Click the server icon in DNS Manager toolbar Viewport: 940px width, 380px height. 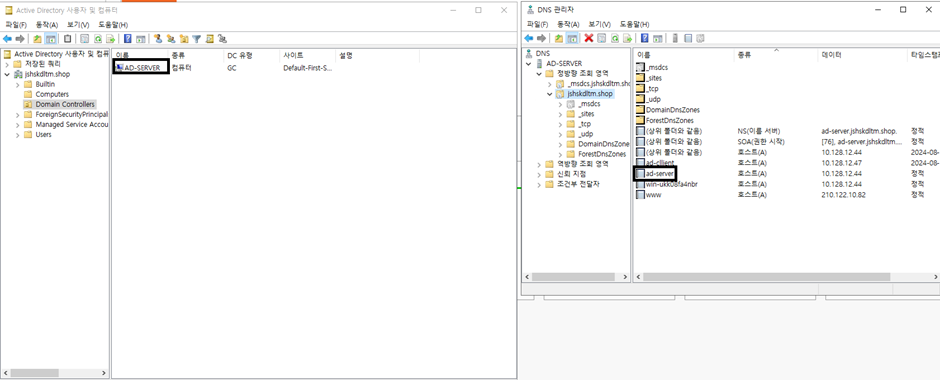[x=675, y=38]
